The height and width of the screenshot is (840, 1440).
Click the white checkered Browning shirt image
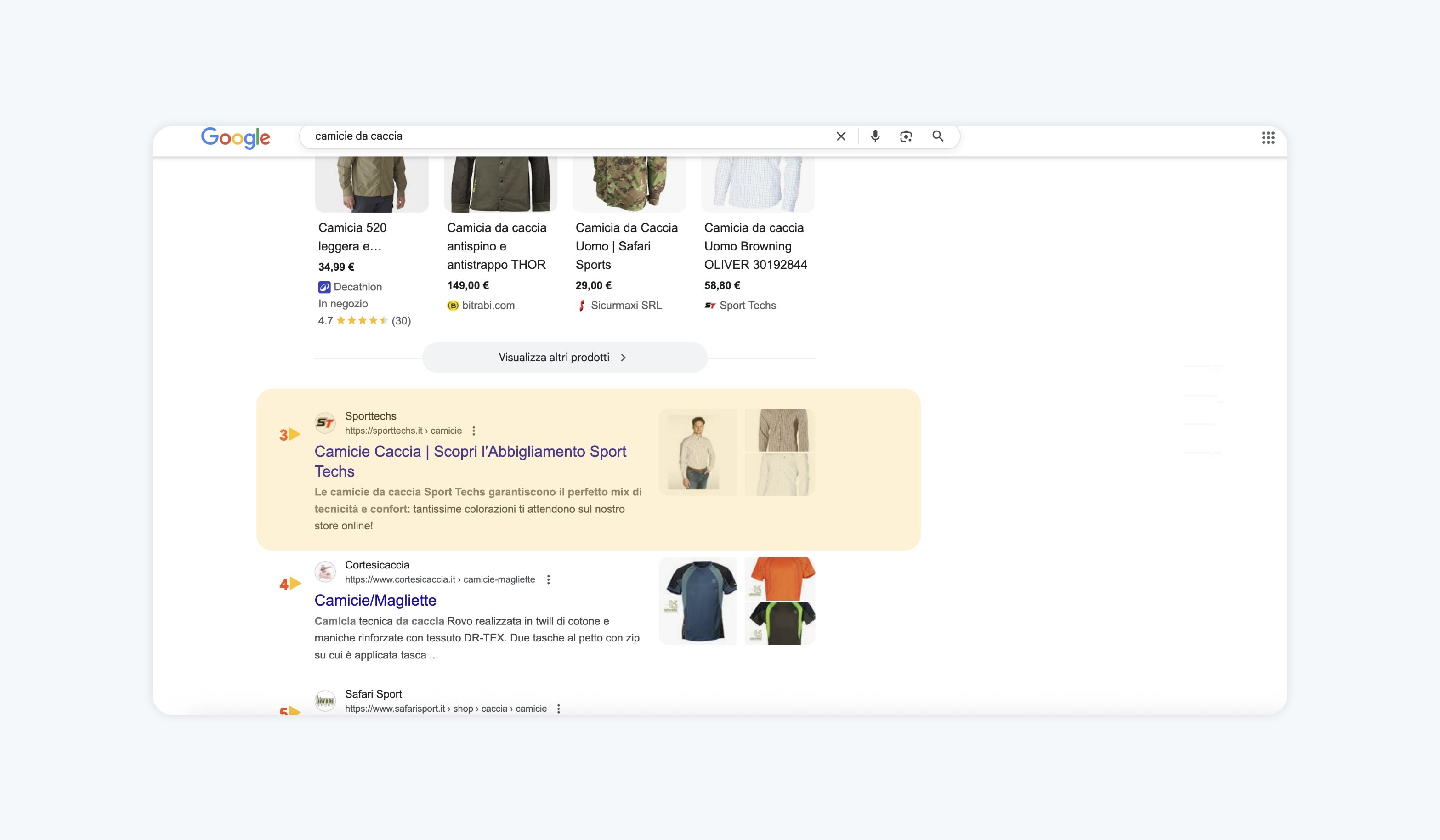coord(758,184)
